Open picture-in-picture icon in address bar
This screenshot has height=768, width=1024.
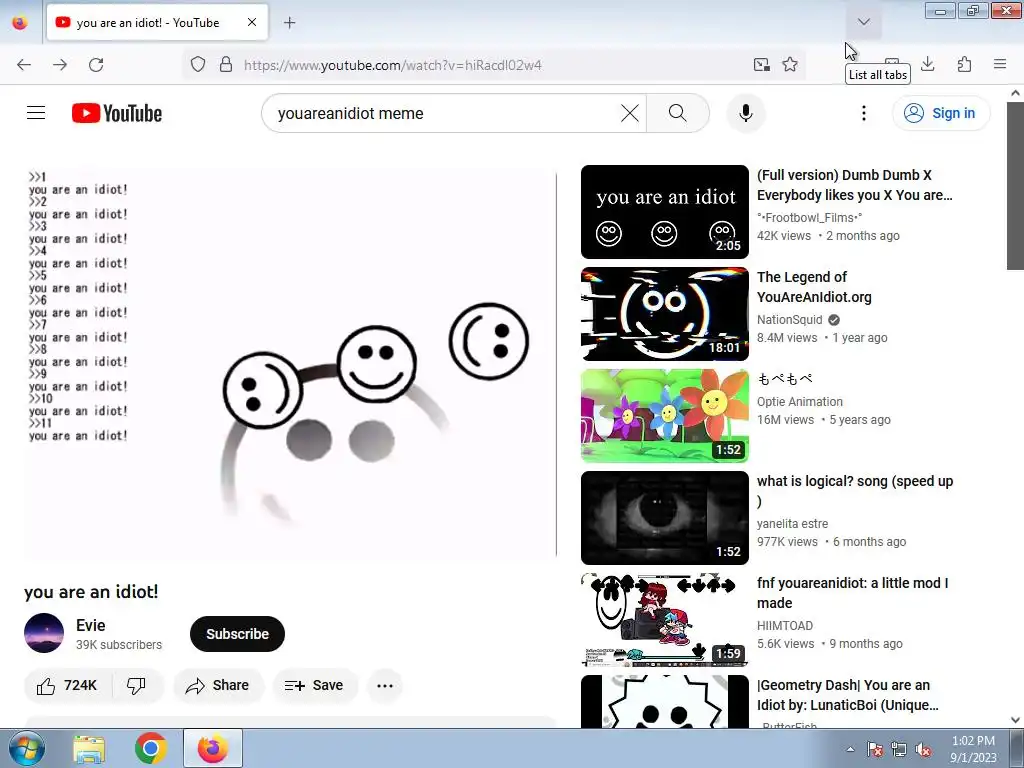761,65
